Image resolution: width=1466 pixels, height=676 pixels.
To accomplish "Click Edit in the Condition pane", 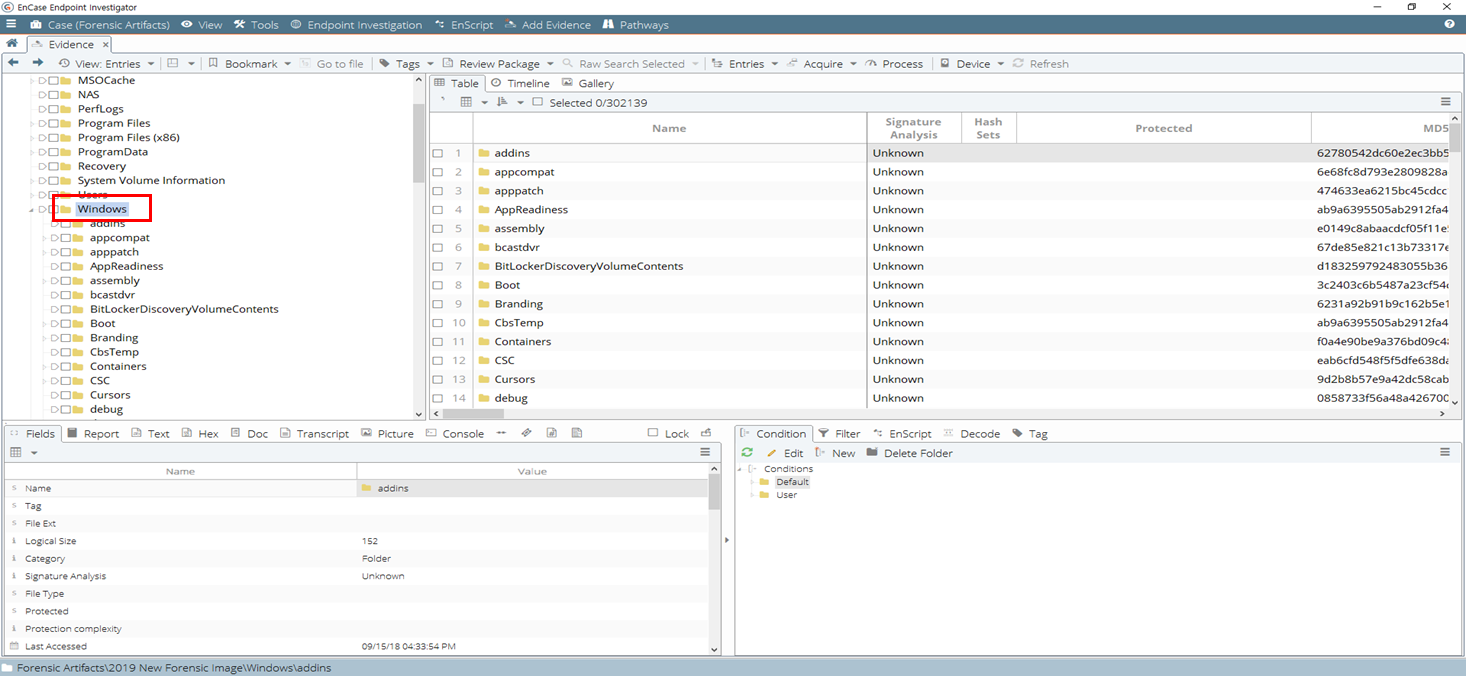I will click(x=785, y=453).
